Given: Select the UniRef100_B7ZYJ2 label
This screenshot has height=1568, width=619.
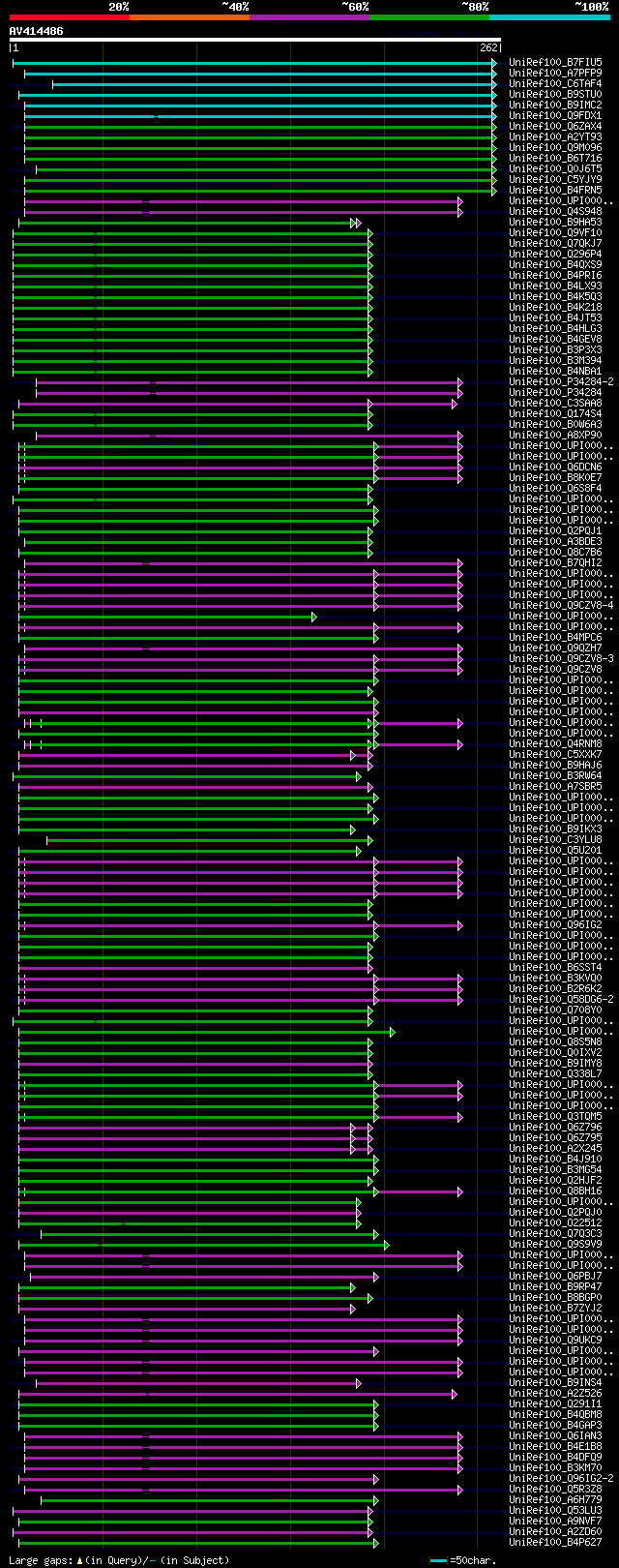Looking at the screenshot, I should (x=555, y=1308).
